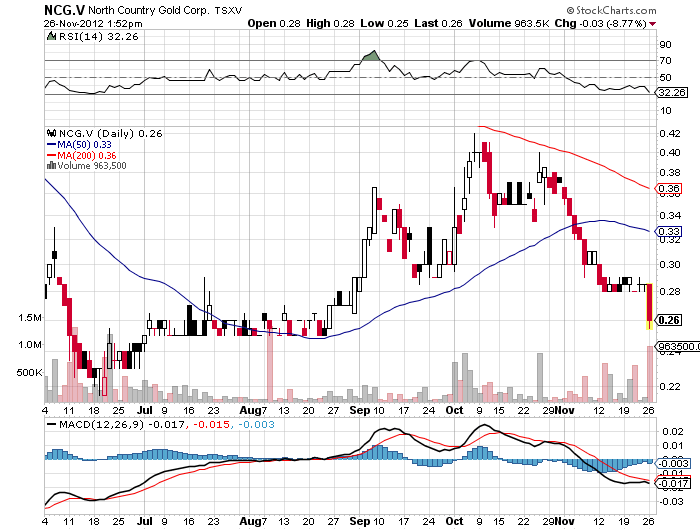Click the Low 0.25 value
The height and width of the screenshot is (530, 700).
pyautogui.click(x=384, y=23)
